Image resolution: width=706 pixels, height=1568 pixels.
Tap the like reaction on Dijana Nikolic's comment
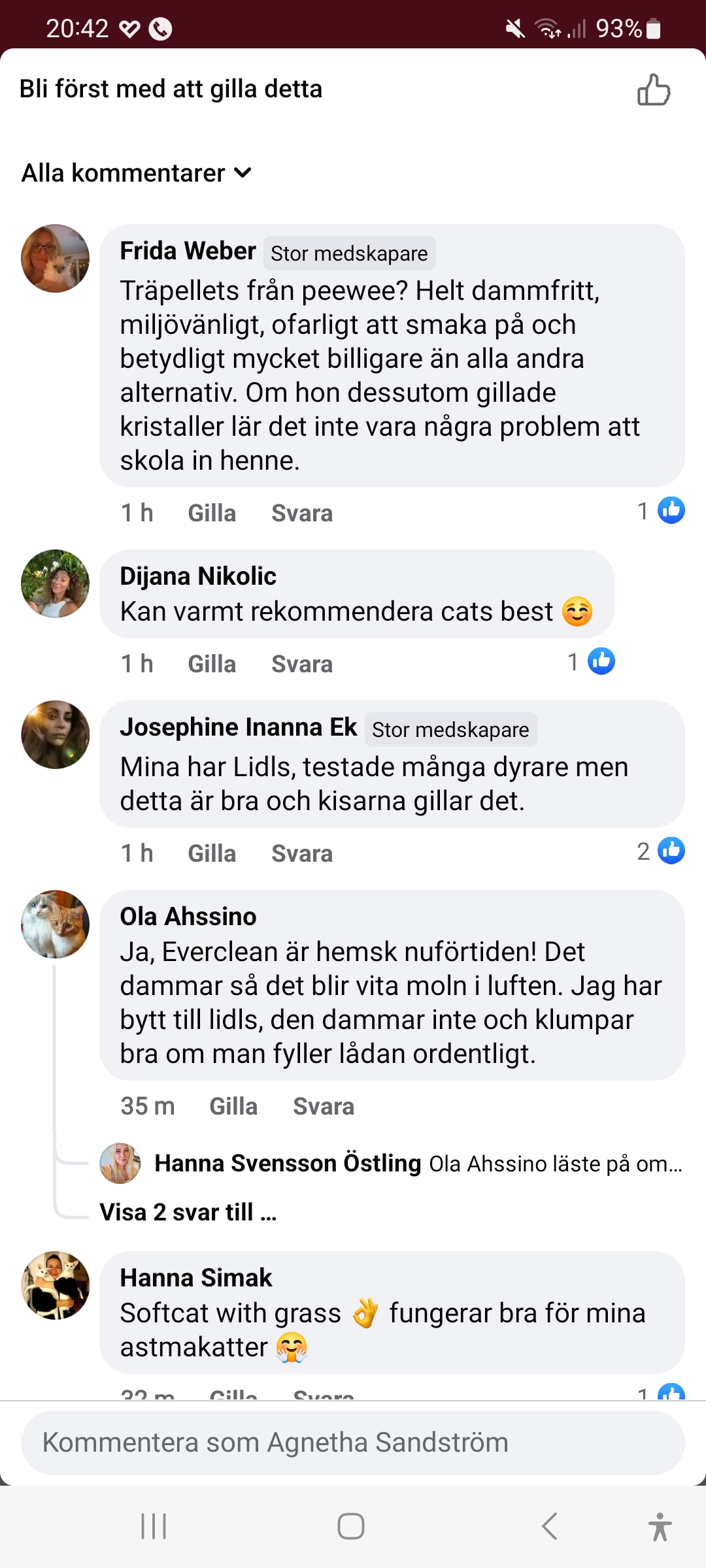coord(601,661)
